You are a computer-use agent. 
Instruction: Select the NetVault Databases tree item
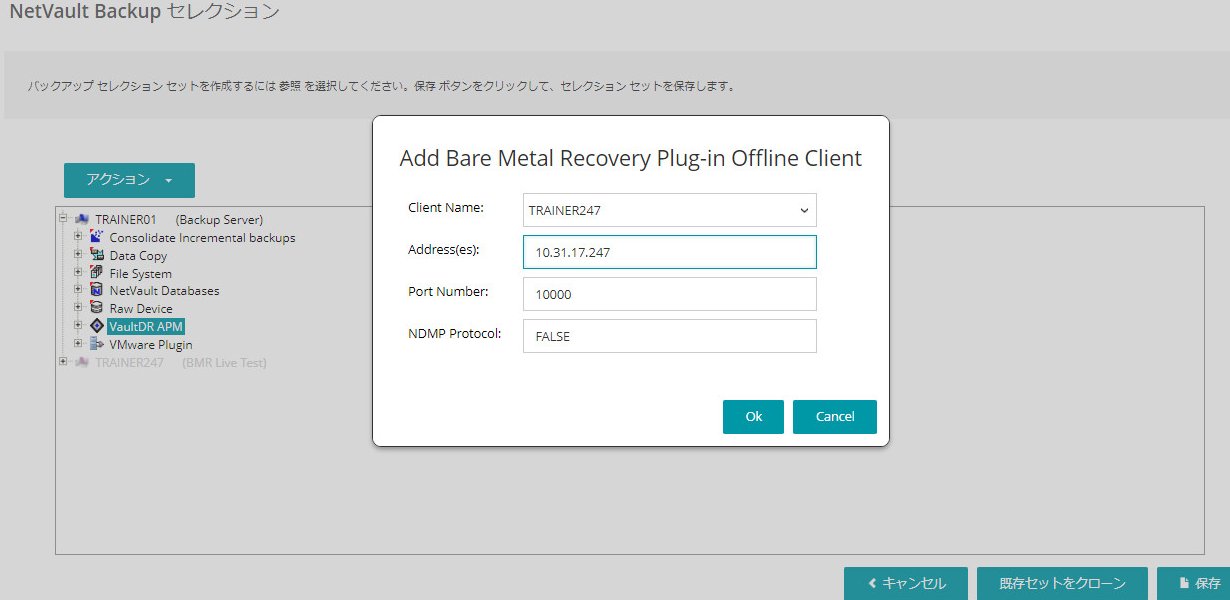pos(164,291)
